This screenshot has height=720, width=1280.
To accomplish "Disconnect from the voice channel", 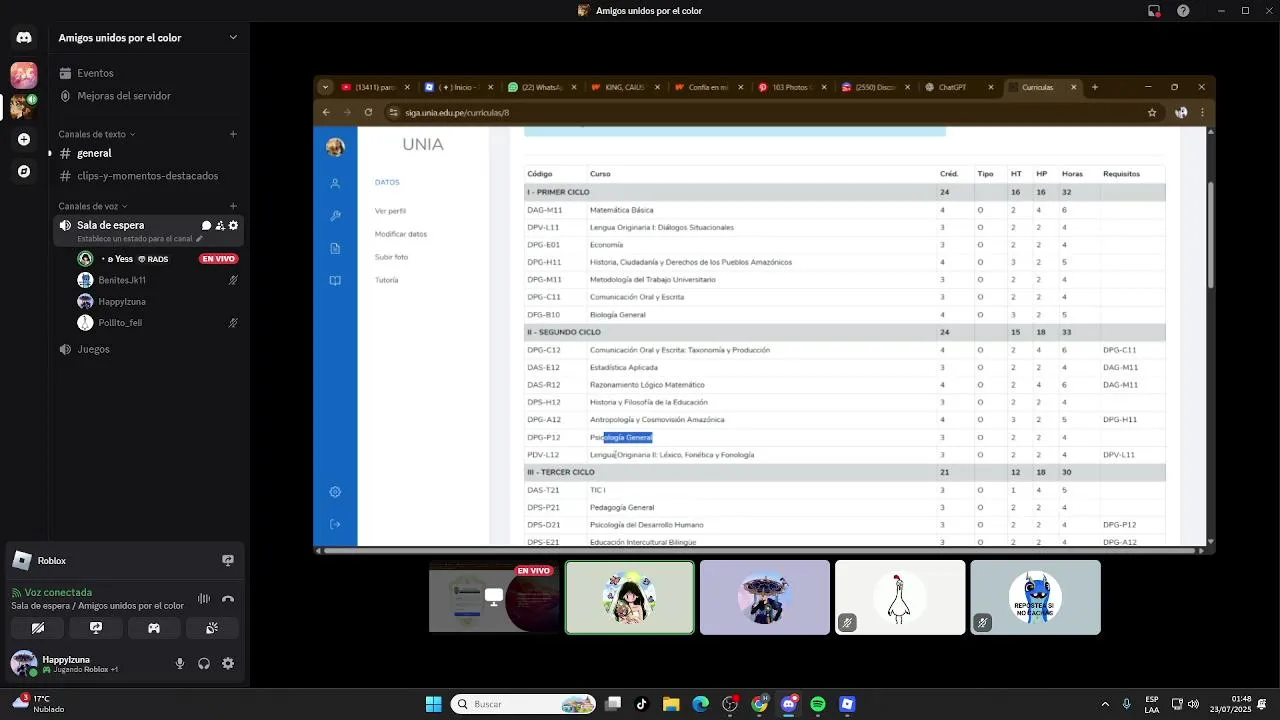I will coord(228,599).
